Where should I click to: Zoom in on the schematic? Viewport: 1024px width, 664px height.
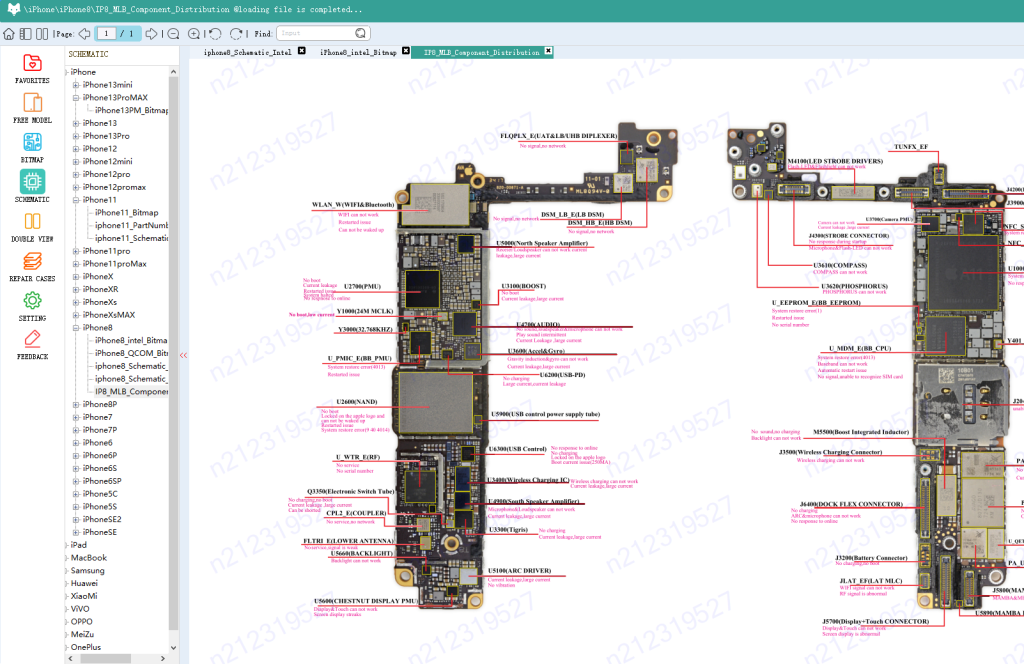point(194,33)
